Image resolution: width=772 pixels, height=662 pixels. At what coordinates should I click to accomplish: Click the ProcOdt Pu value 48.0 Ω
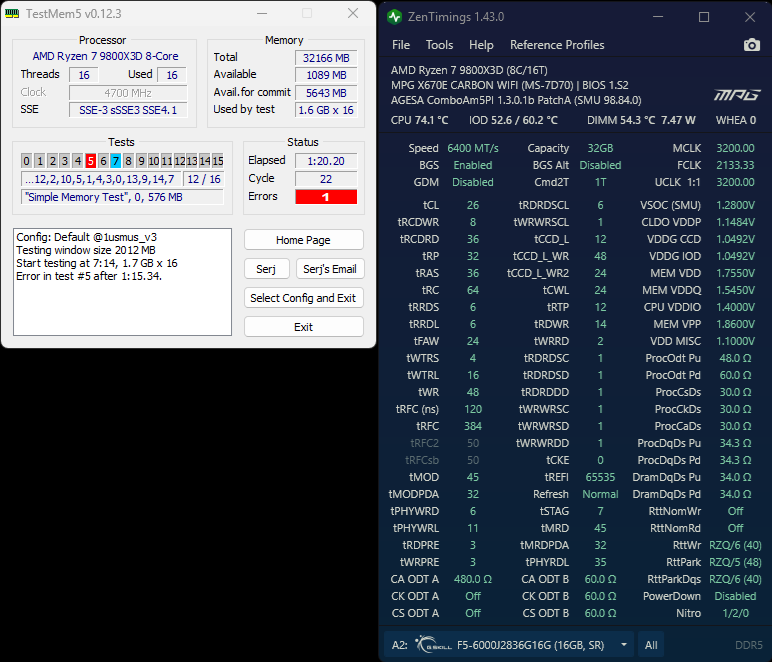point(735,358)
